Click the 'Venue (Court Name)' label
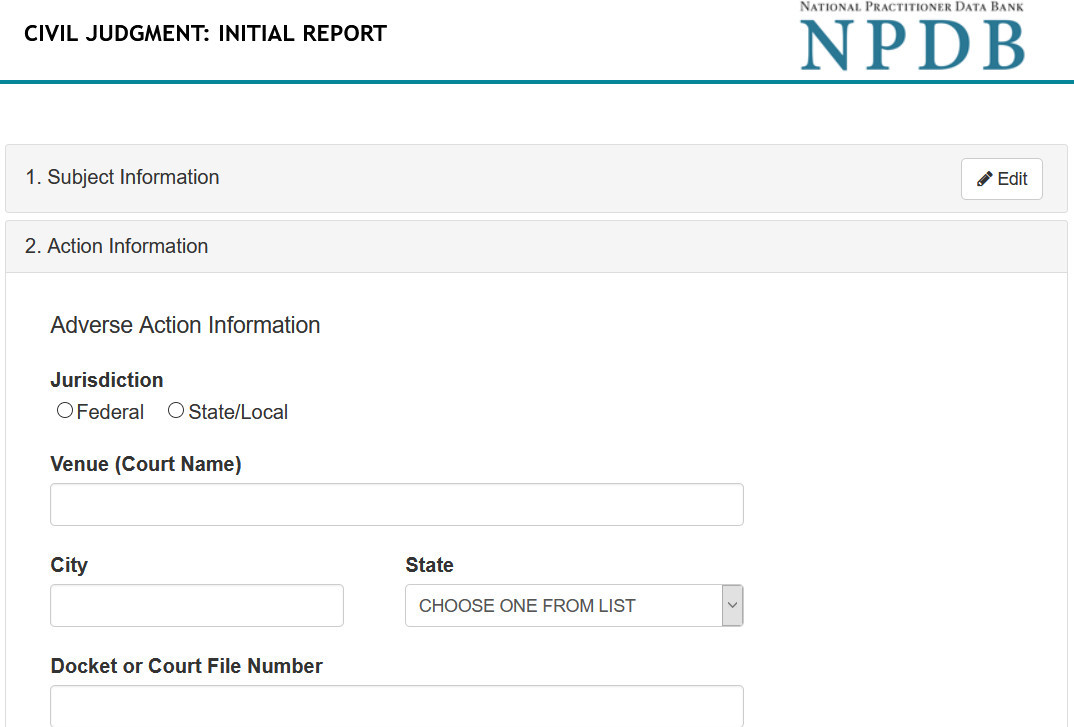The image size is (1074, 727). click(x=146, y=464)
